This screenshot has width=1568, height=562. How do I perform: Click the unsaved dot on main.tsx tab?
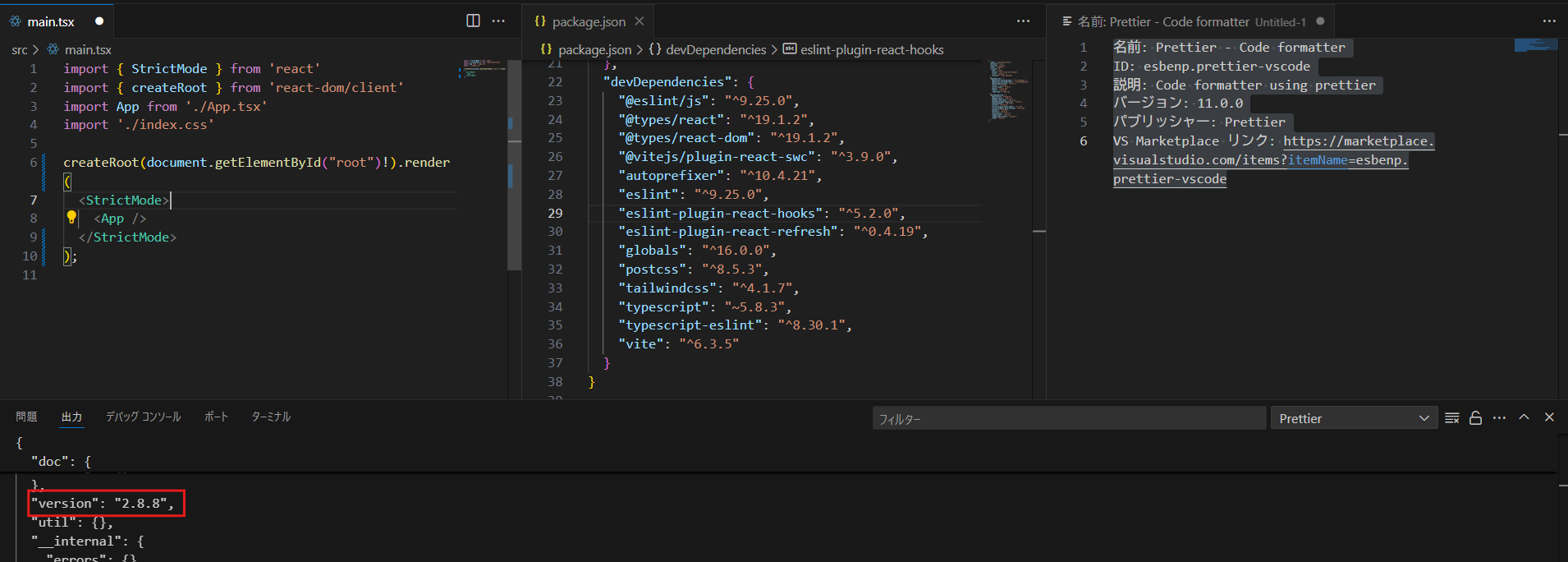(x=99, y=21)
